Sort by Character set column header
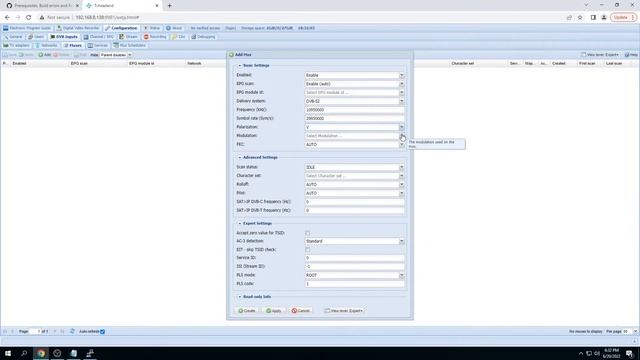Screen dimensions: 640x360 pos(462,63)
